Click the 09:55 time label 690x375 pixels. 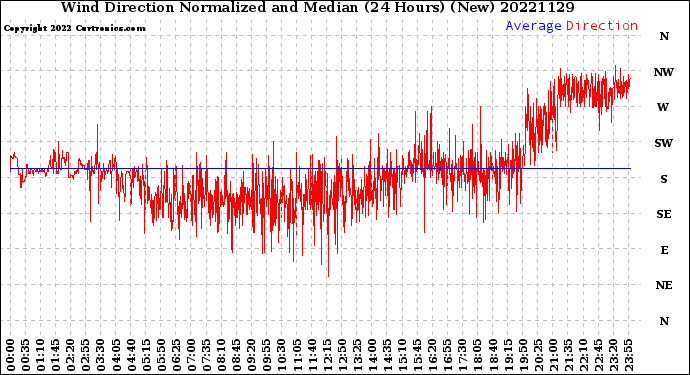pos(267,355)
